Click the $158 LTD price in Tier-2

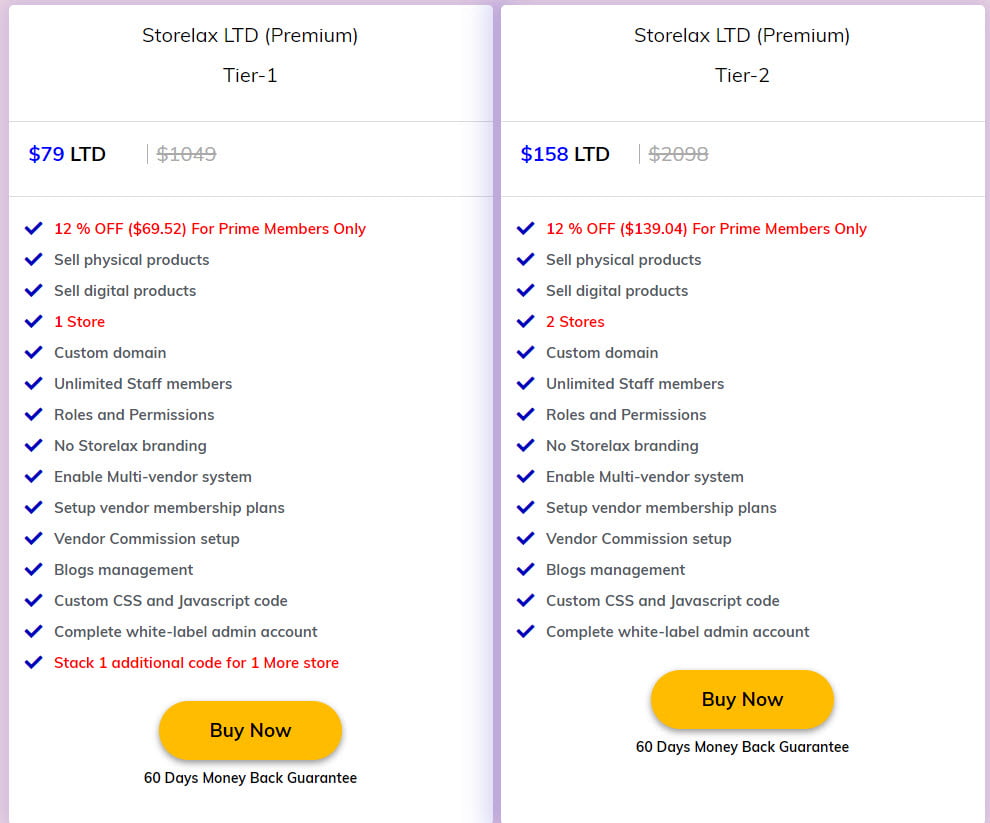[x=565, y=154]
